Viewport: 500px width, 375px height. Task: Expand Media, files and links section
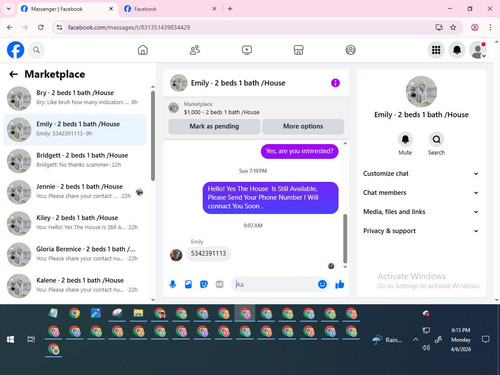click(x=421, y=212)
